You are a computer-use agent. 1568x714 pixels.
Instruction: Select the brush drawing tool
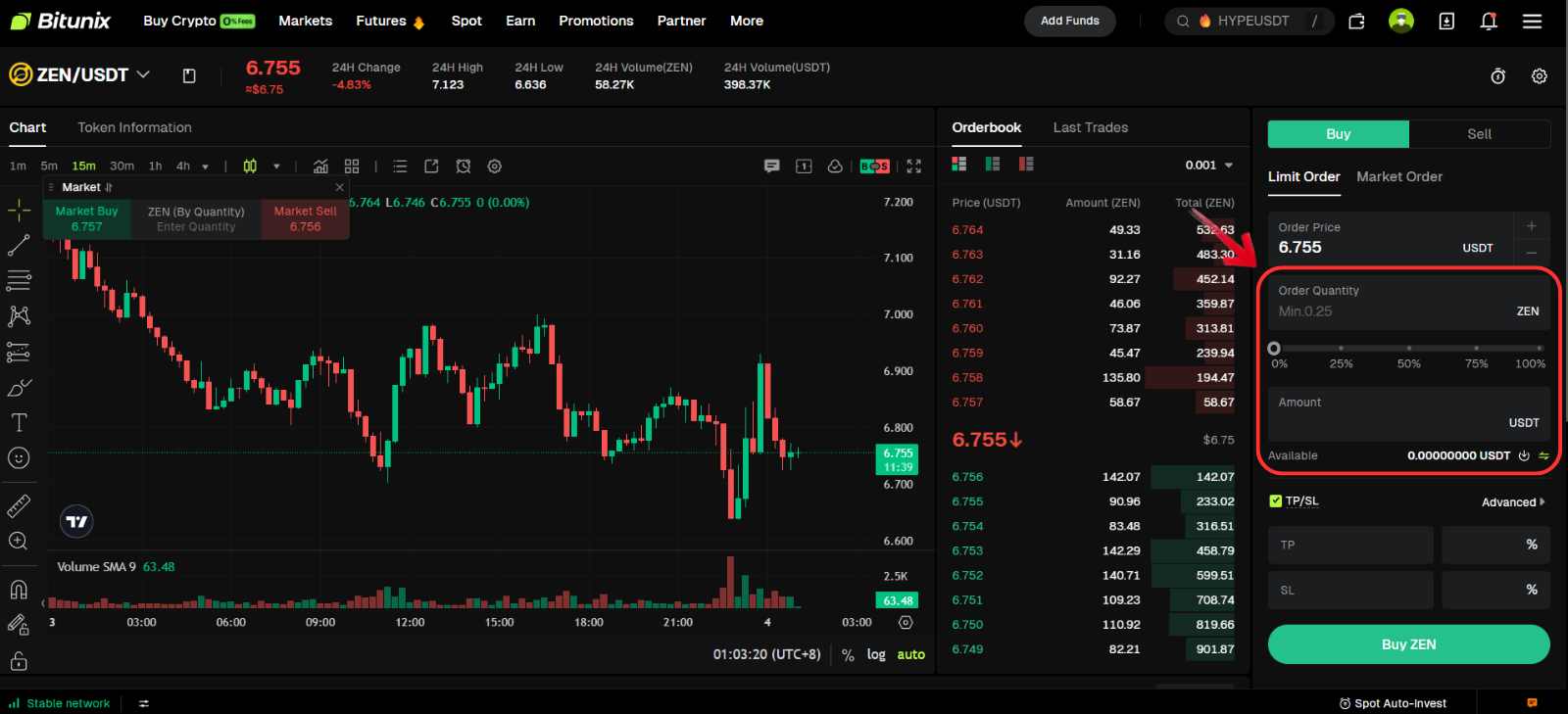(x=19, y=388)
